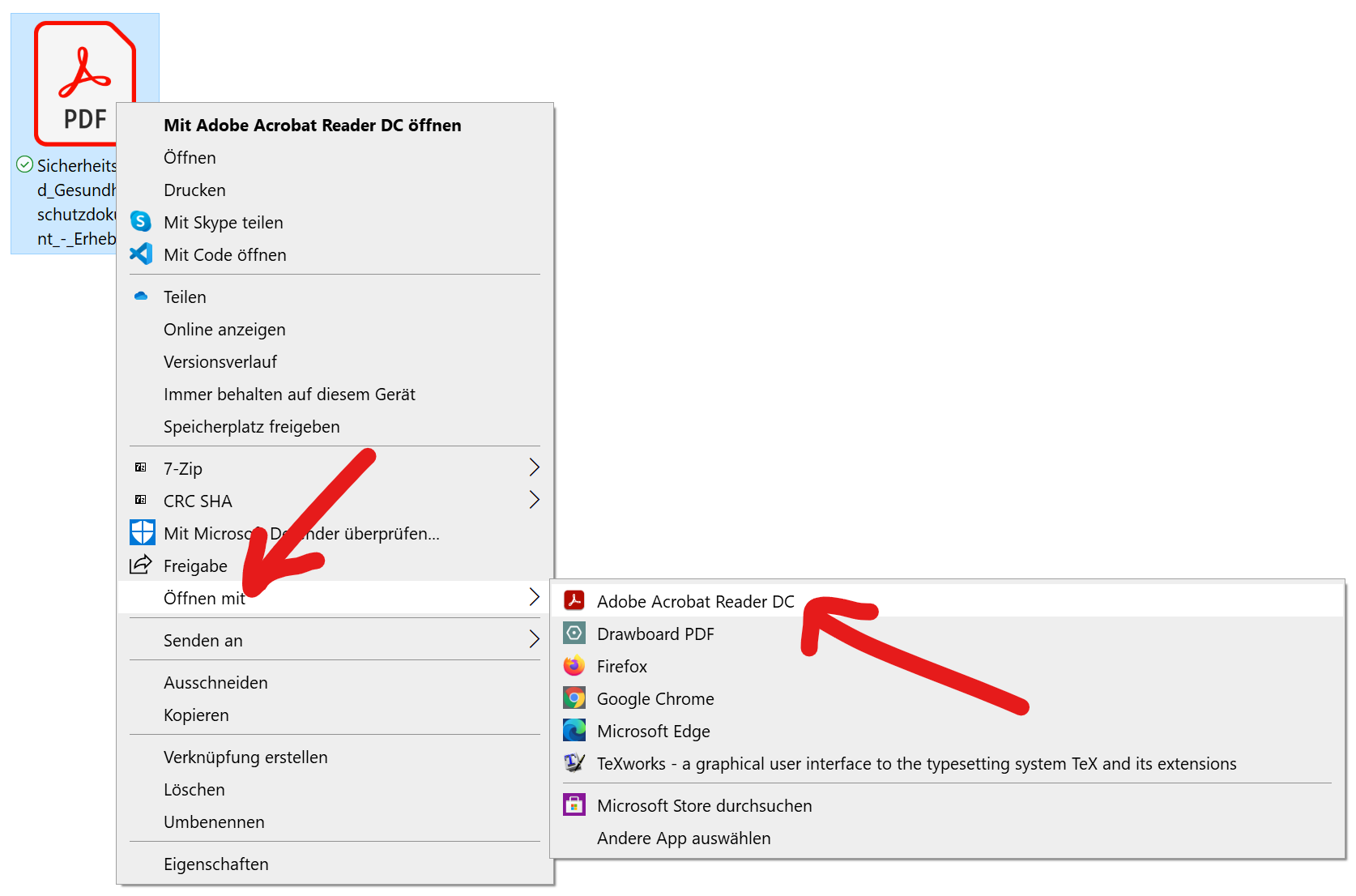Click the Sicherheits file name label
This screenshot has height=896, width=1356.
77,202
